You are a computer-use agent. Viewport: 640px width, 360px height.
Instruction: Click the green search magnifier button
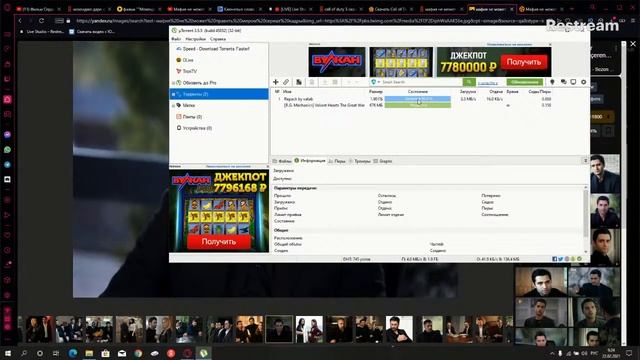coord(469,82)
